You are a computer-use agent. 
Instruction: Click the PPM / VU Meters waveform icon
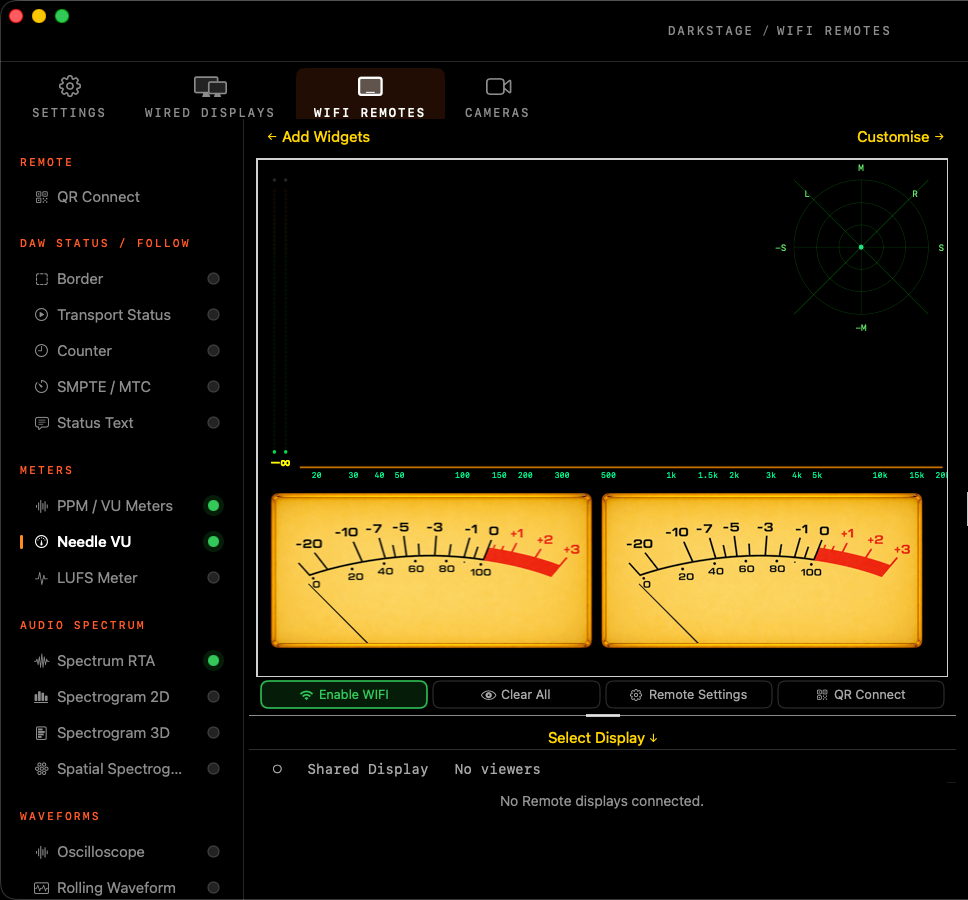click(x=41, y=506)
